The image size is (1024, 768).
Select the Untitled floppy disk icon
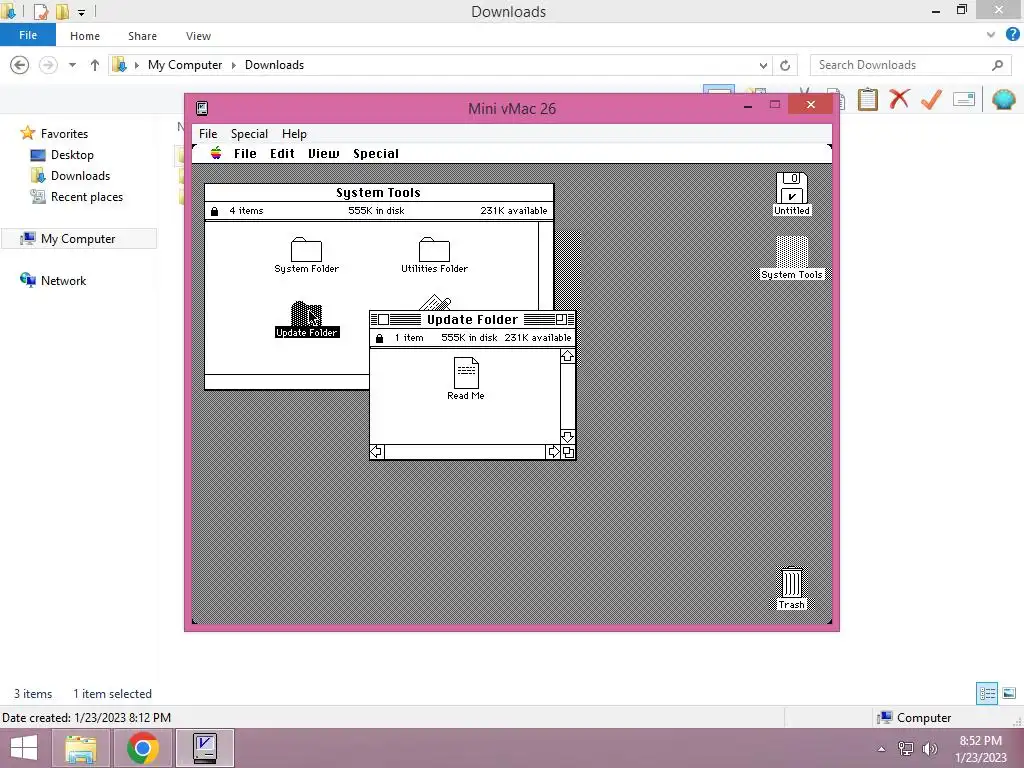792,188
